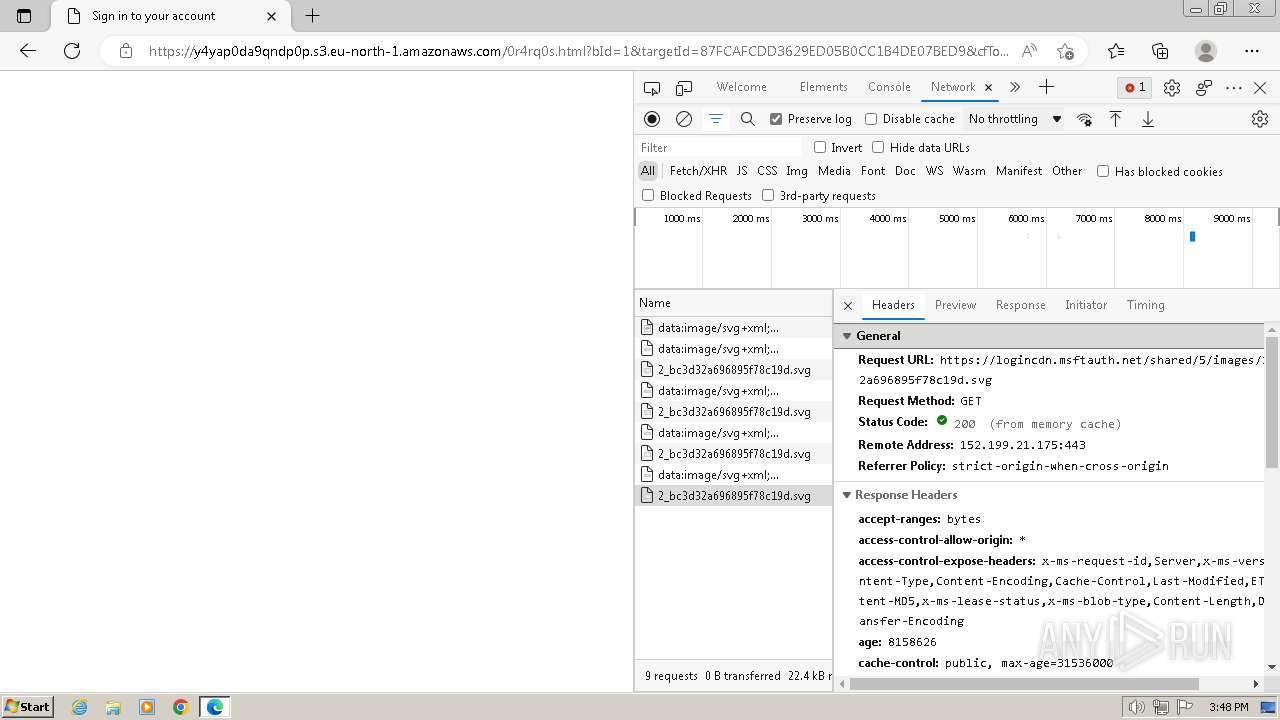The height and width of the screenshot is (720, 1280).
Task: Filter requests by Fetch/XHR
Action: [698, 171]
